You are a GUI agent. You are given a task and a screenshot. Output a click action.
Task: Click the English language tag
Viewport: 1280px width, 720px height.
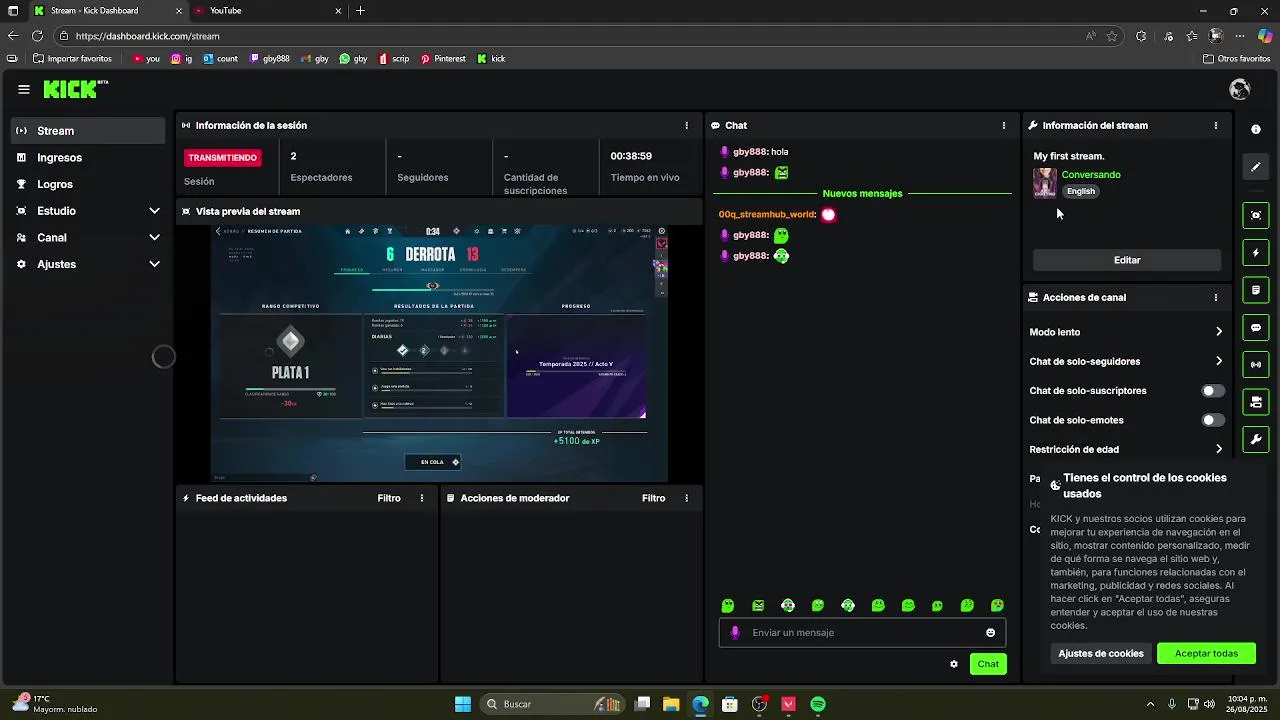click(1081, 191)
